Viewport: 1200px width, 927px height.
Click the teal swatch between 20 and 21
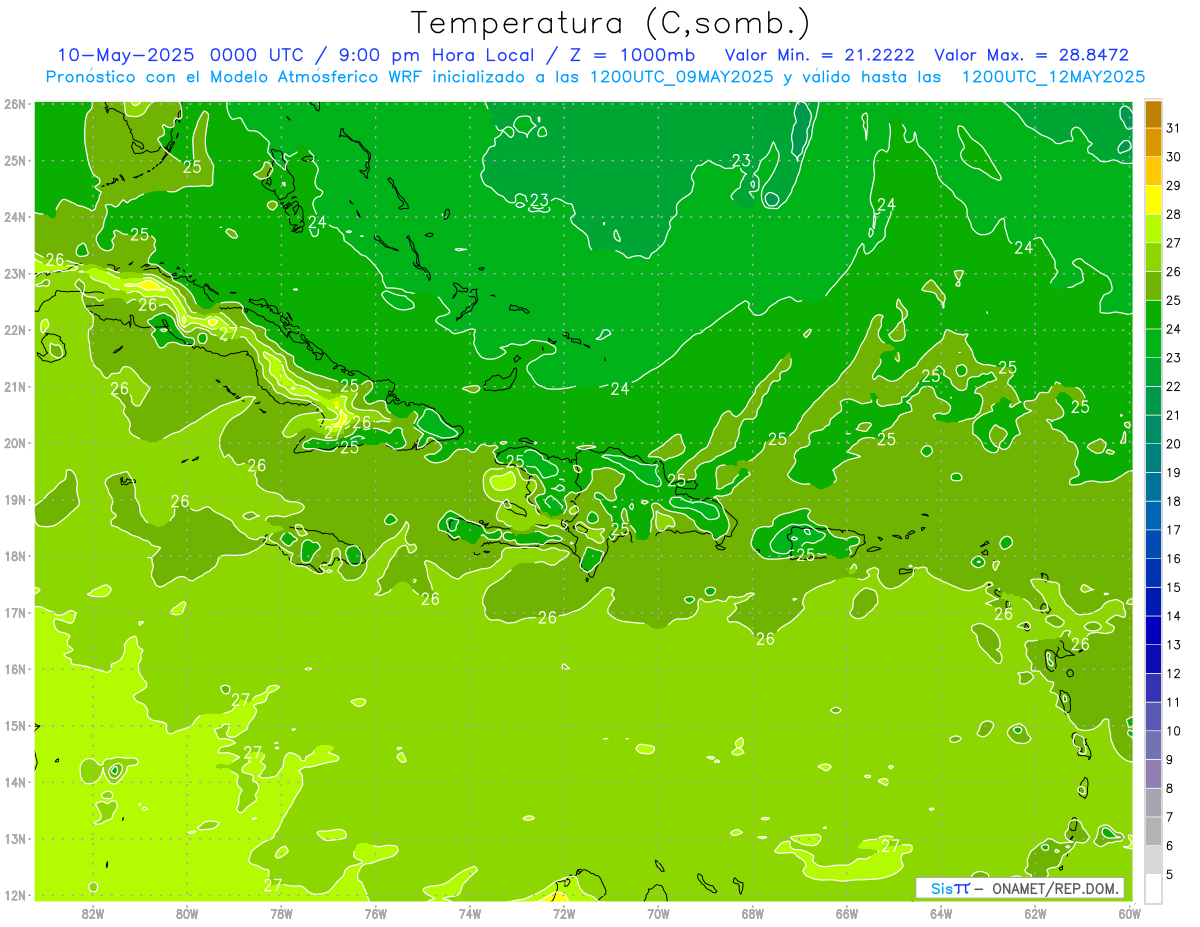pos(1153,429)
